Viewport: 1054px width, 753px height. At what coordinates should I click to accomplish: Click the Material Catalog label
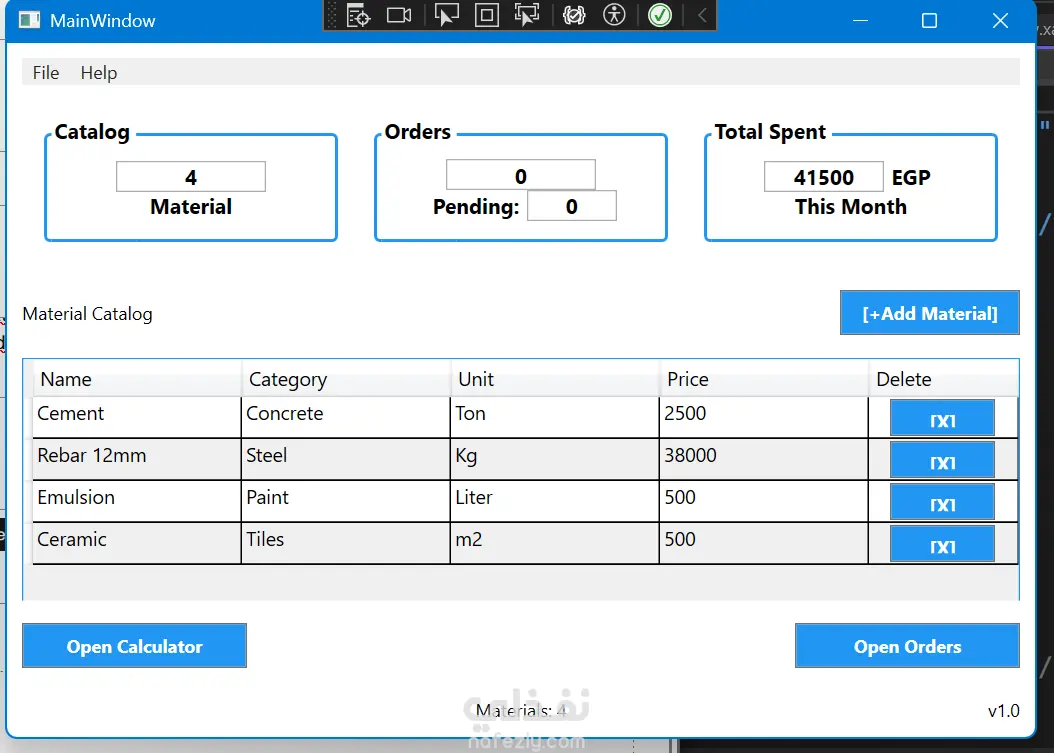tap(87, 314)
